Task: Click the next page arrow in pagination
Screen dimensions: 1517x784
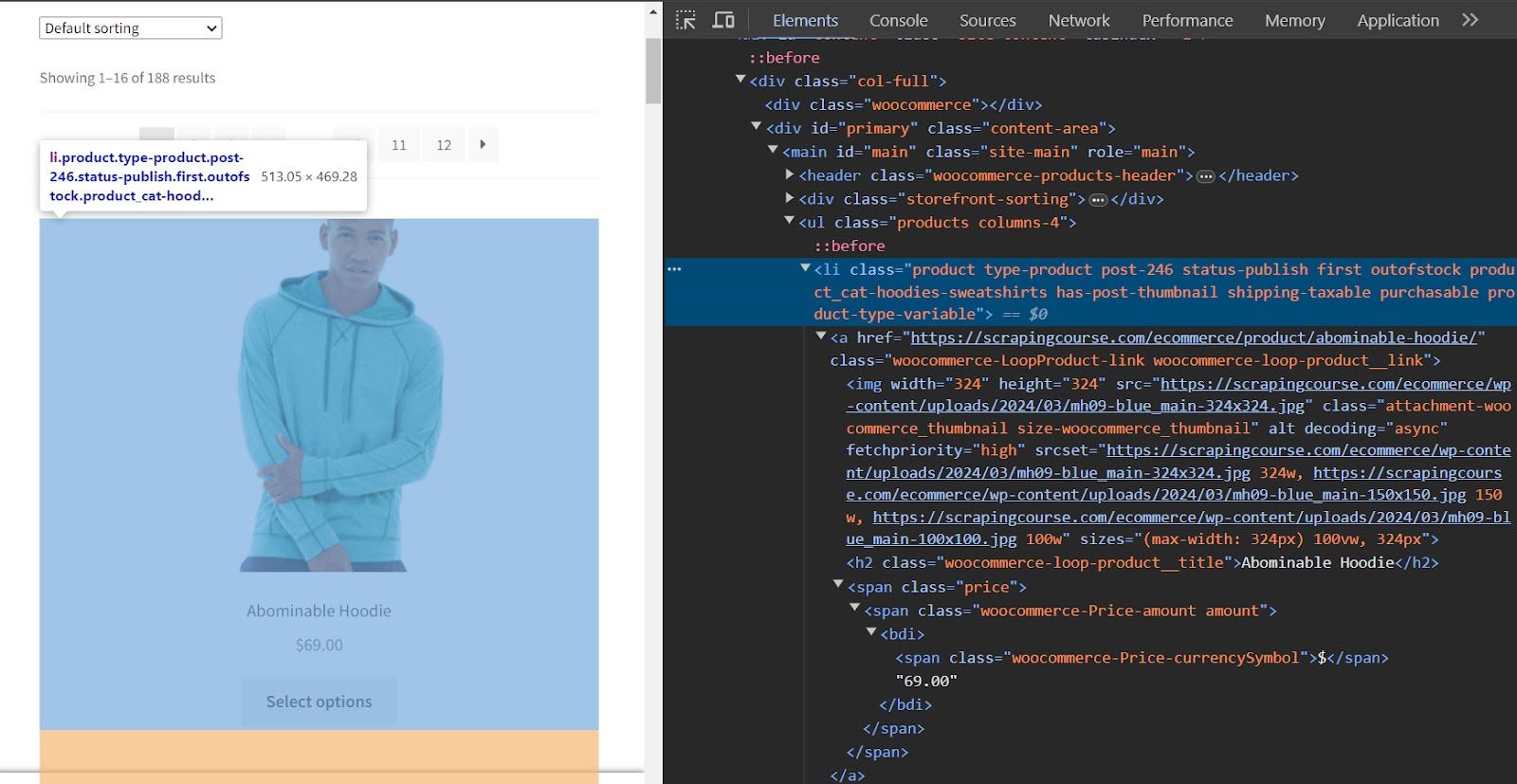Action: (x=483, y=144)
